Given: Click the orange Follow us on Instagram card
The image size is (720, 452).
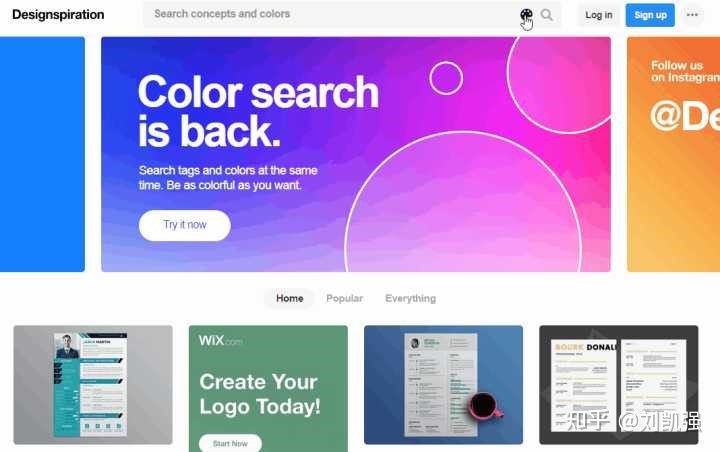Looking at the screenshot, I should 673,154.
